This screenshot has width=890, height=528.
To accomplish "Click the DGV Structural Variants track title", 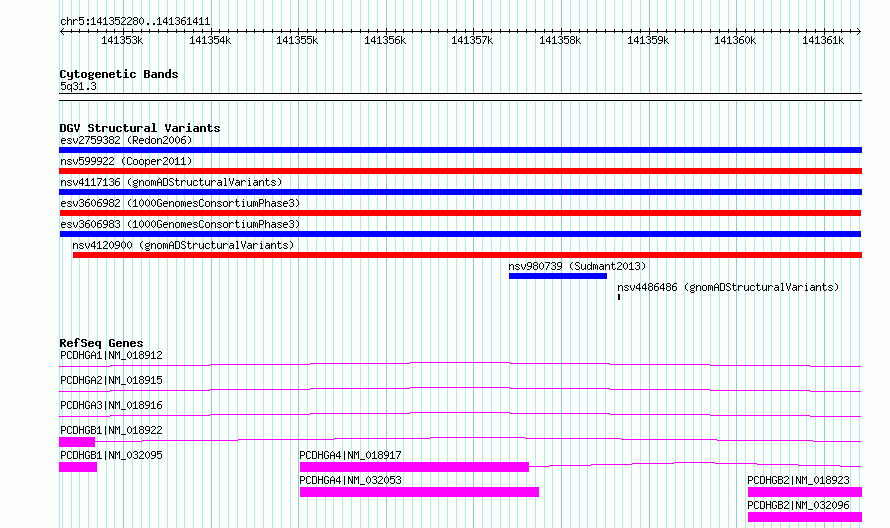I will (140, 128).
